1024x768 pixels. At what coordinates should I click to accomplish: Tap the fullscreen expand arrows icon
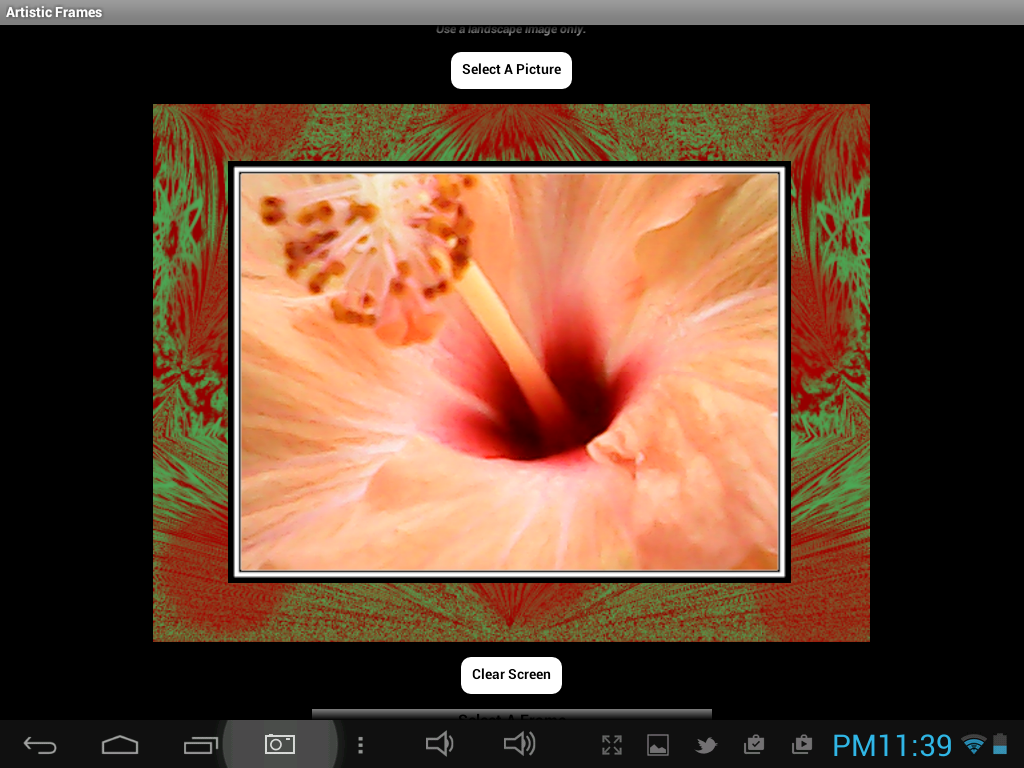click(612, 745)
